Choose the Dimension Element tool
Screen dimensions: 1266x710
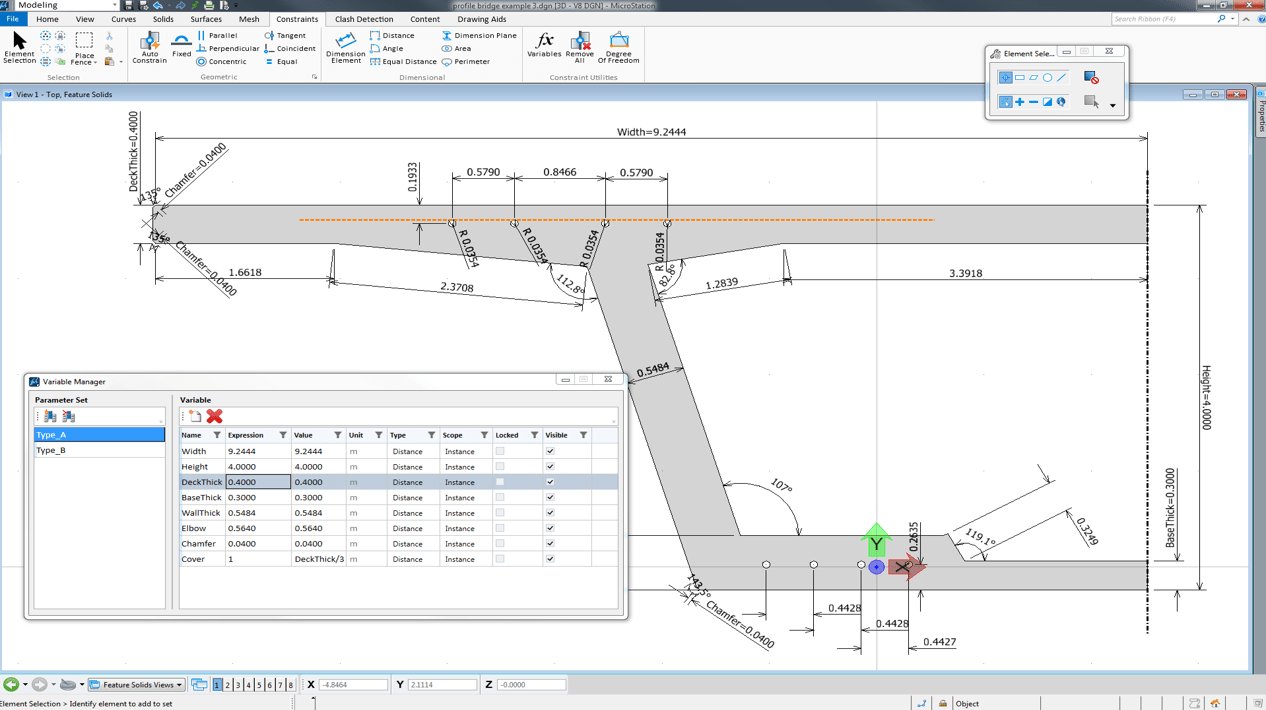pyautogui.click(x=345, y=48)
